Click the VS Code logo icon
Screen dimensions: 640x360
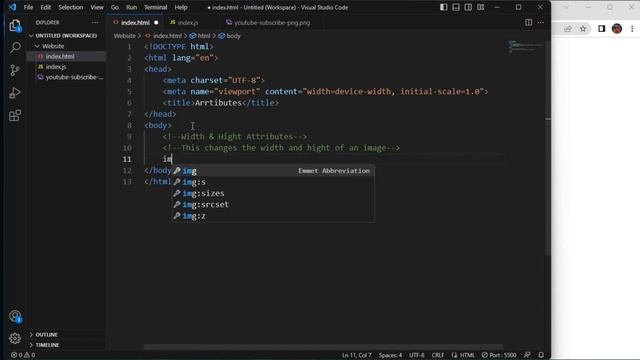(x=12, y=7)
